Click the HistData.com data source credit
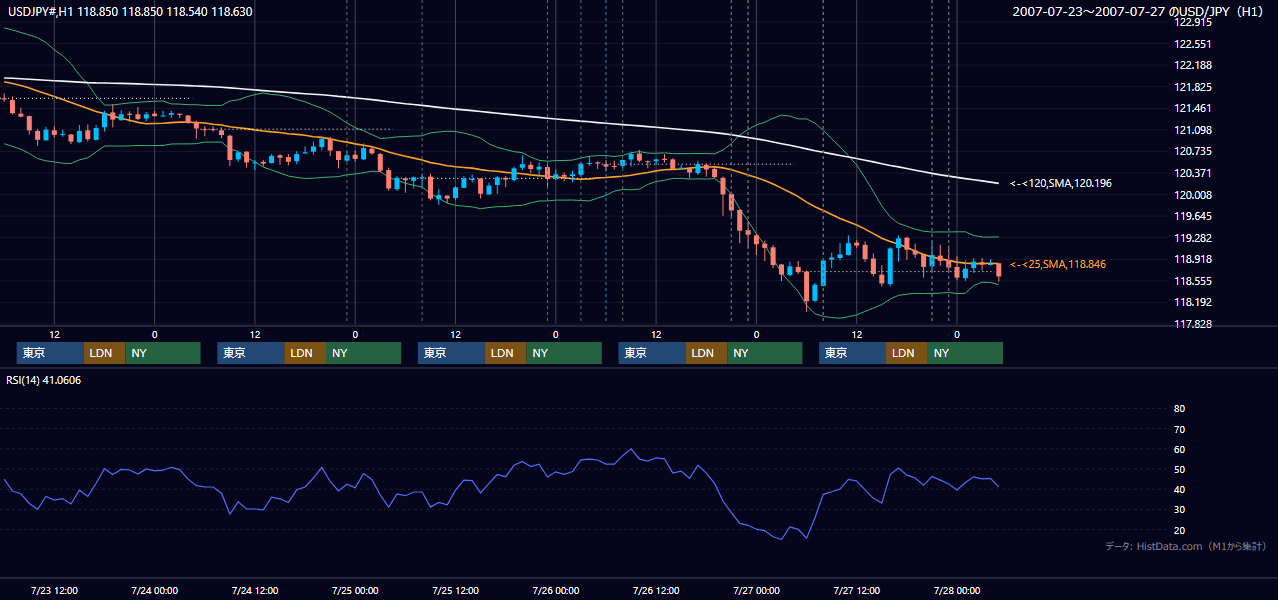The image size is (1278, 600). pos(1186,546)
